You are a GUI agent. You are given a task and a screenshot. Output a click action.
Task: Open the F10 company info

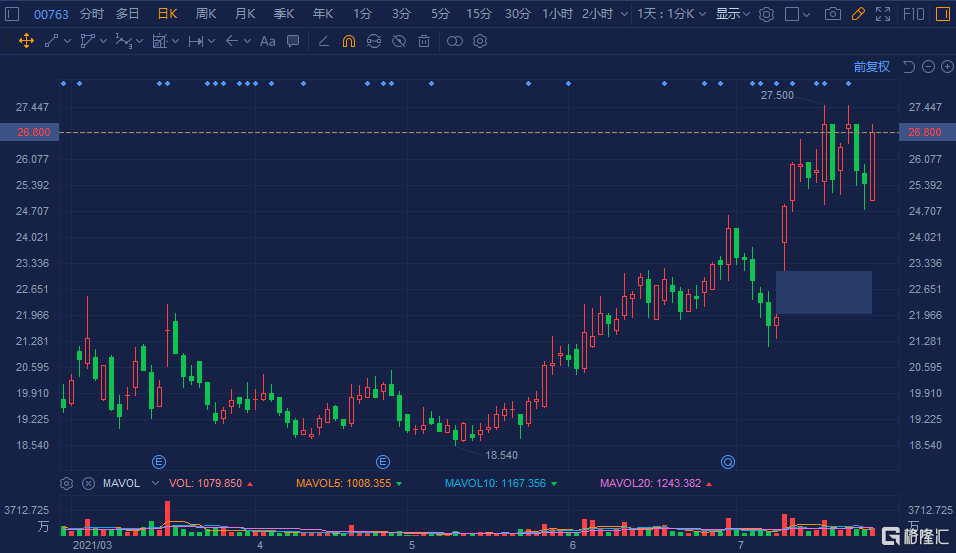pyautogui.click(x=914, y=14)
